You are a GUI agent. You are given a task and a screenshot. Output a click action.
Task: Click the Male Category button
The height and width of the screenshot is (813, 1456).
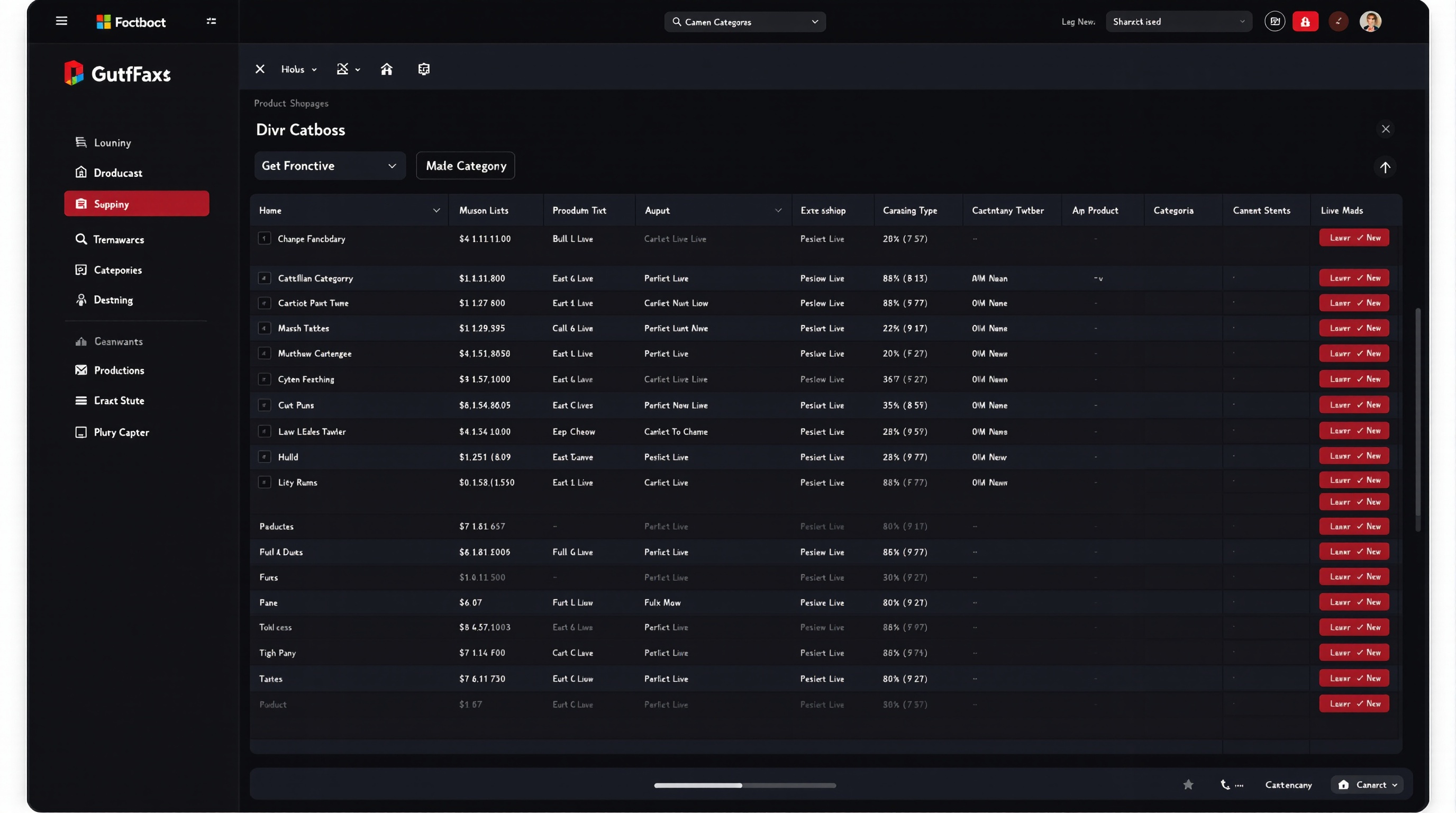coord(465,166)
